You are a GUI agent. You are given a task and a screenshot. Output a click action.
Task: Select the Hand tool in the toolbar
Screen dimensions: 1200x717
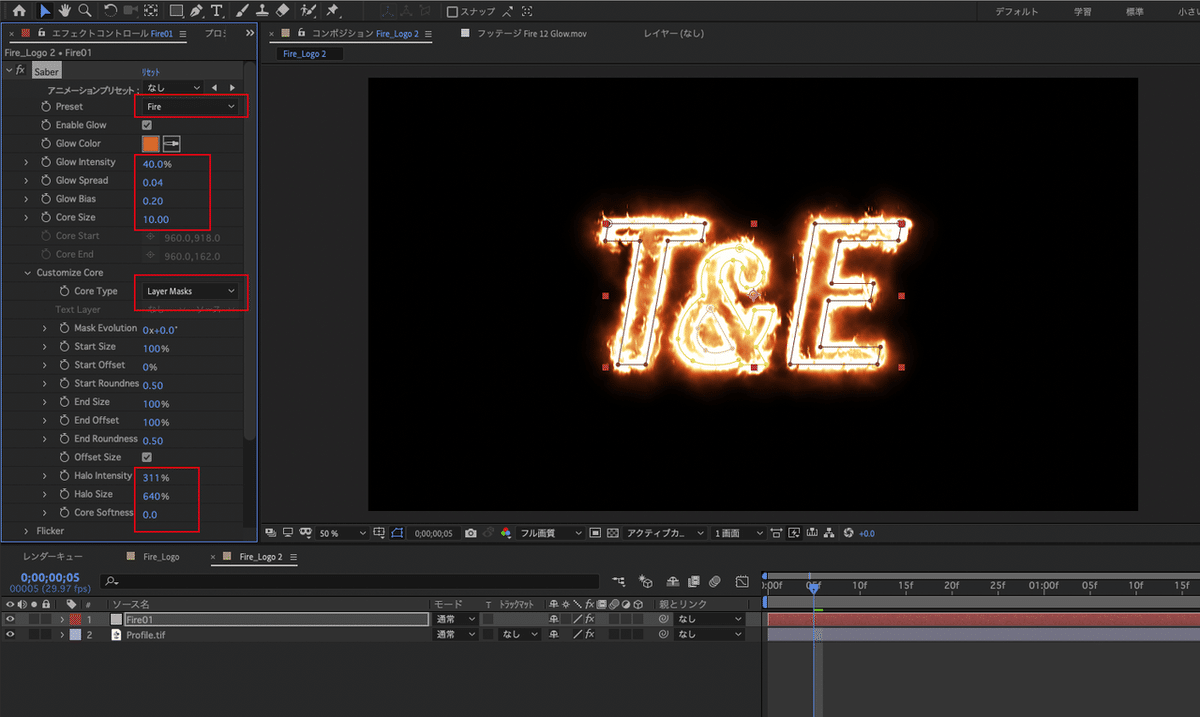65,11
